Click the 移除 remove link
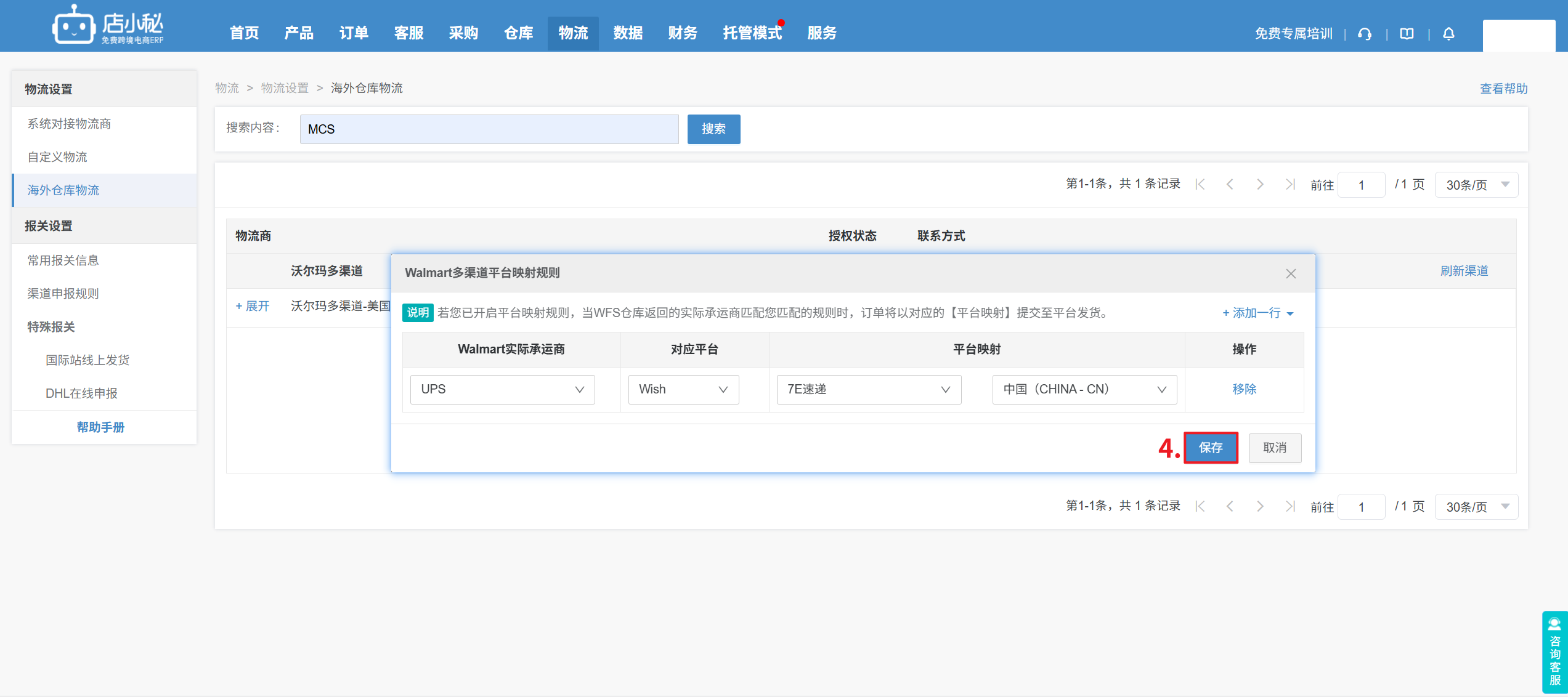Screen dimensions: 1568x697 click(x=1244, y=389)
